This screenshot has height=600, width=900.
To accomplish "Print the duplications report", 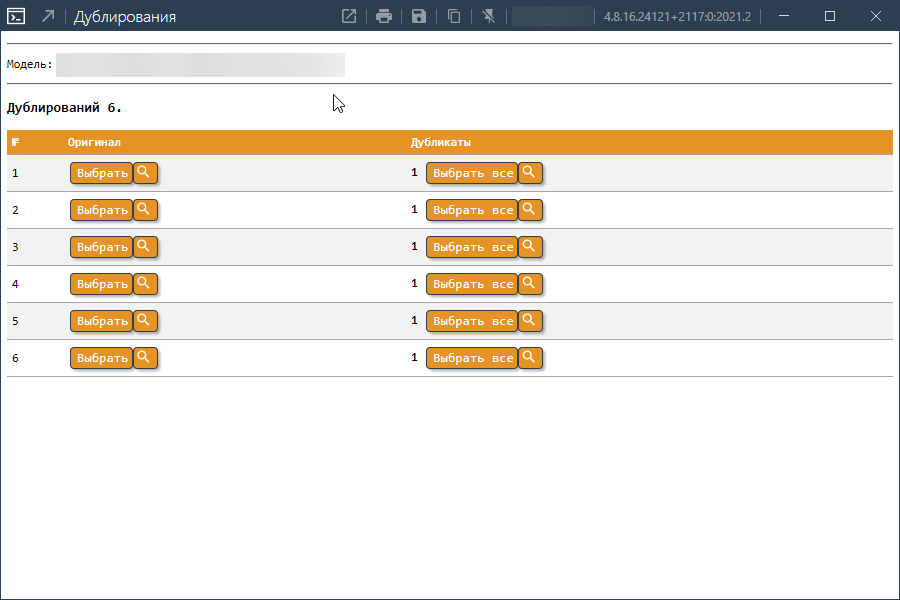I will [x=383, y=16].
